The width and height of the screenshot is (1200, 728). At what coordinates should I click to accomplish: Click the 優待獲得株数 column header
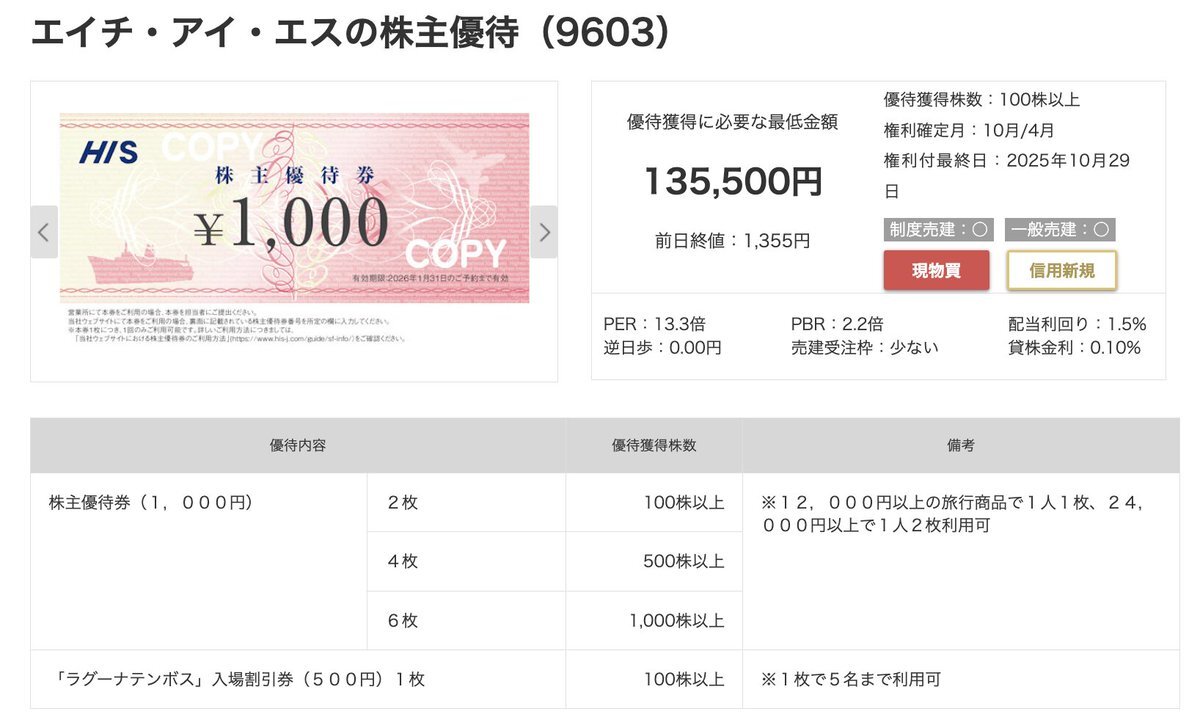[x=654, y=446]
